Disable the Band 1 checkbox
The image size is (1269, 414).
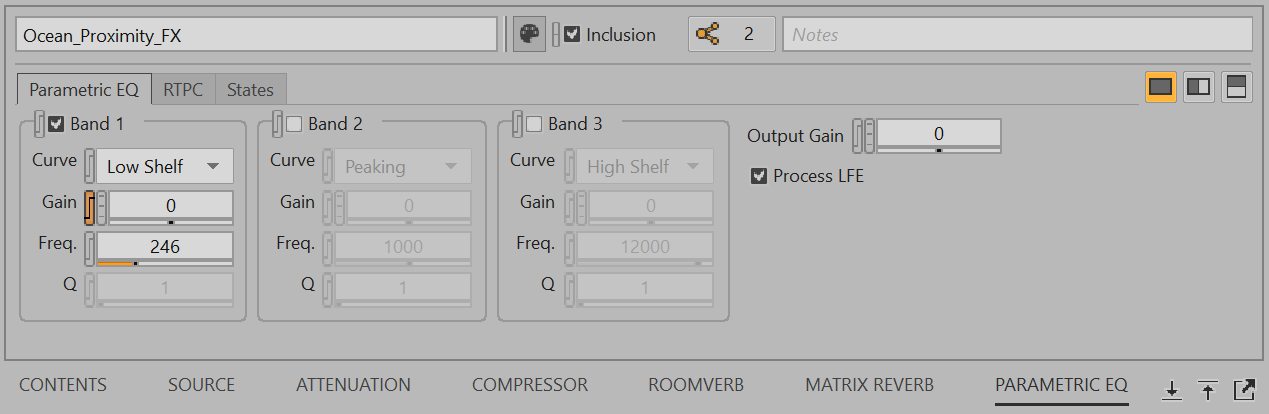coord(57,124)
